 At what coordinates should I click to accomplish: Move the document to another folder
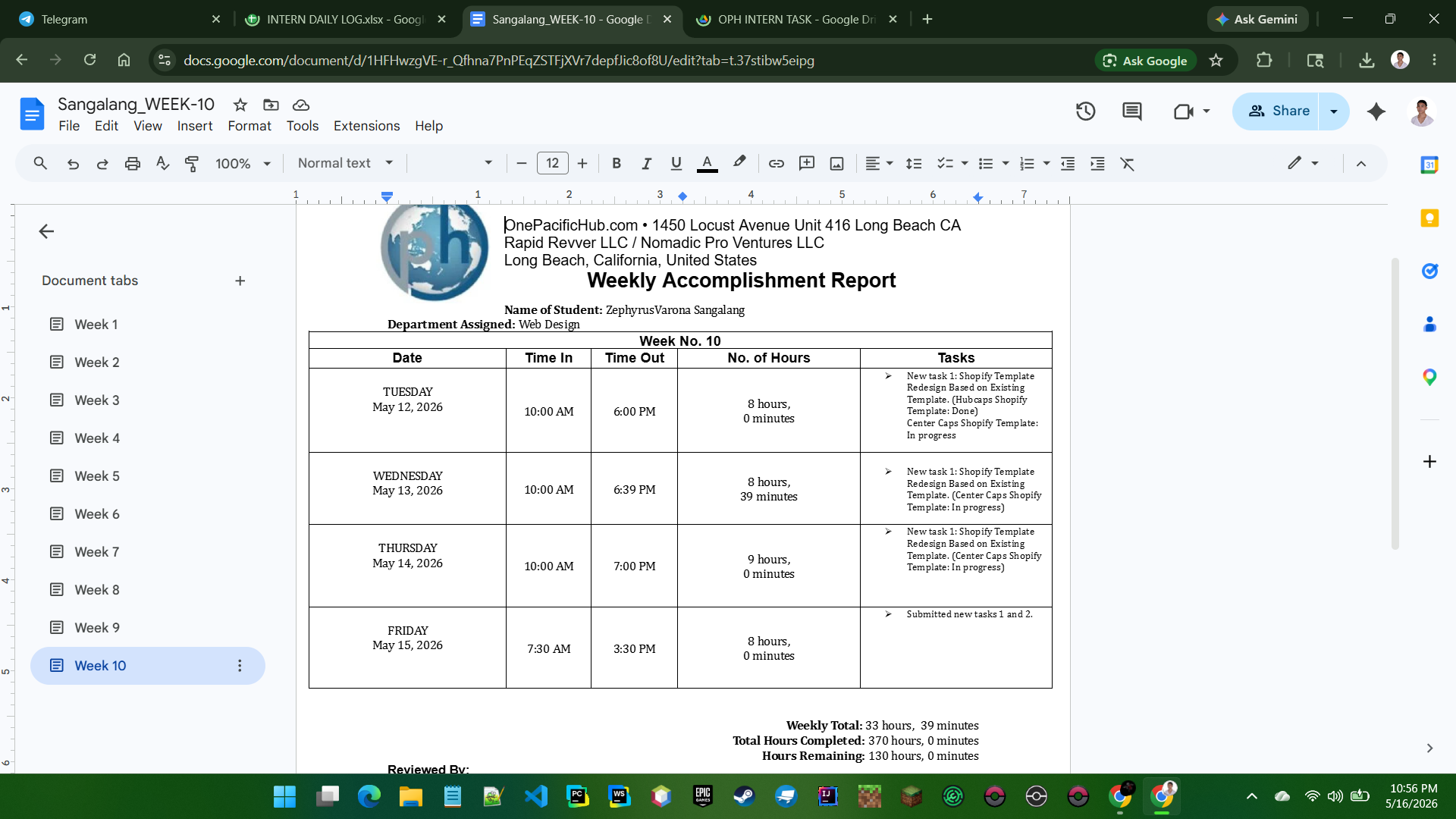271,105
